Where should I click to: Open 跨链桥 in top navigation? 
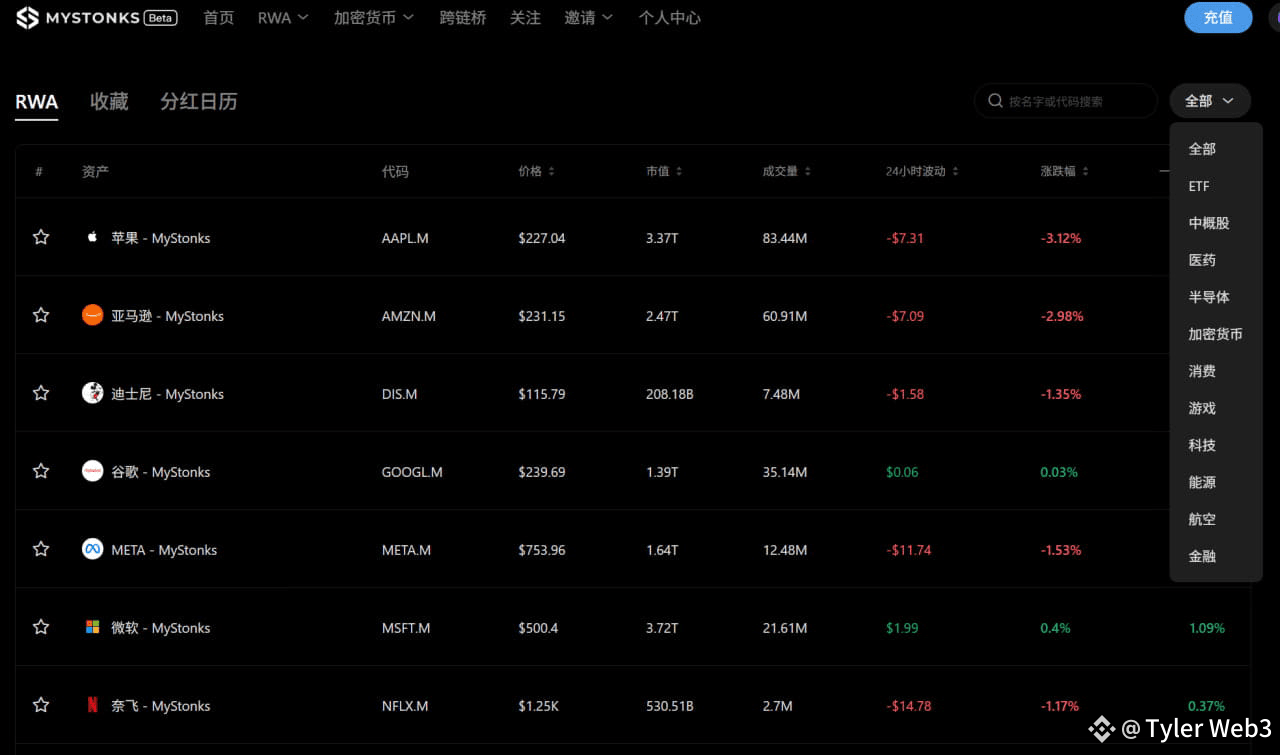coord(463,18)
